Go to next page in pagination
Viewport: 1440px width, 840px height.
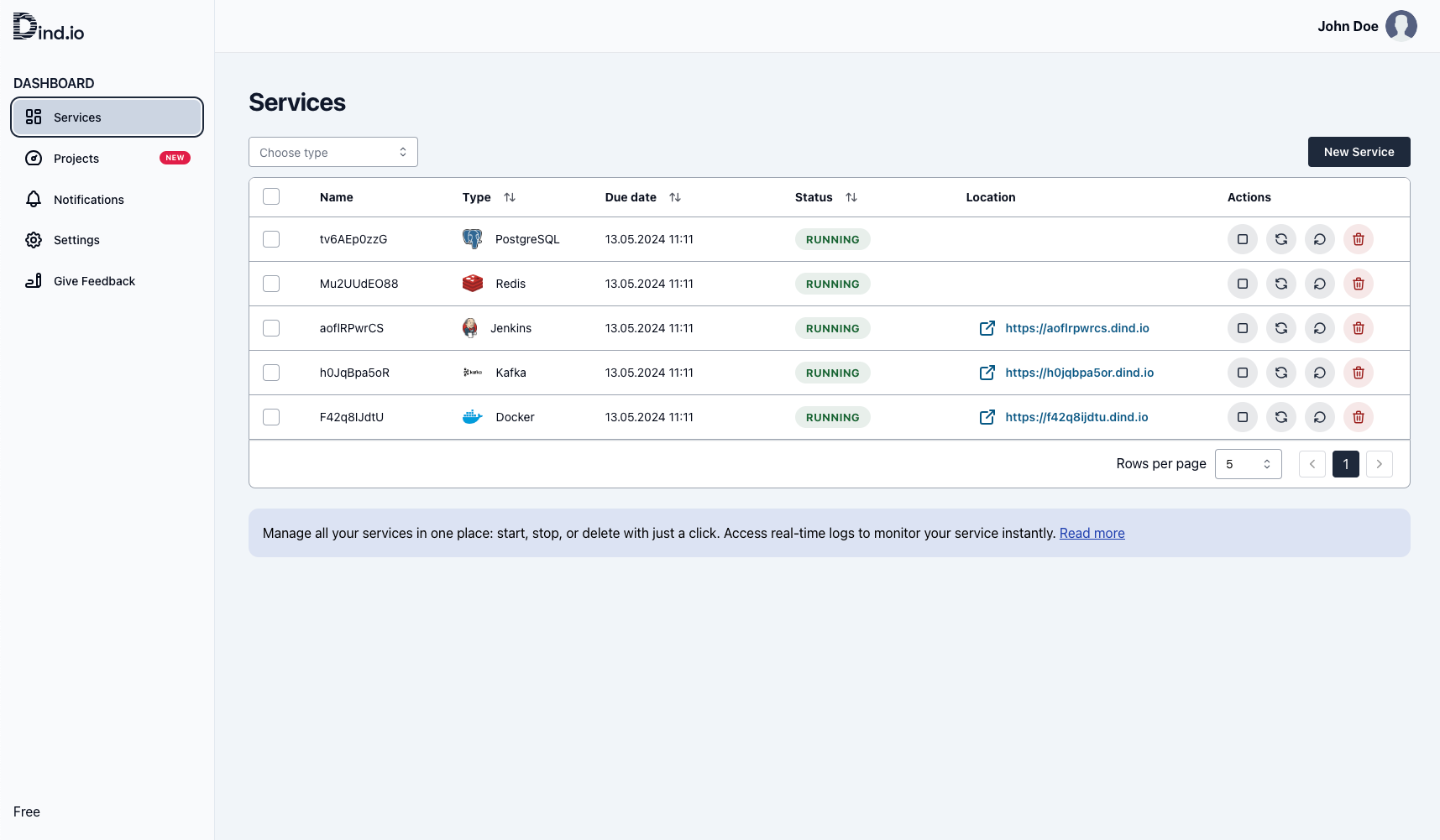point(1379,464)
